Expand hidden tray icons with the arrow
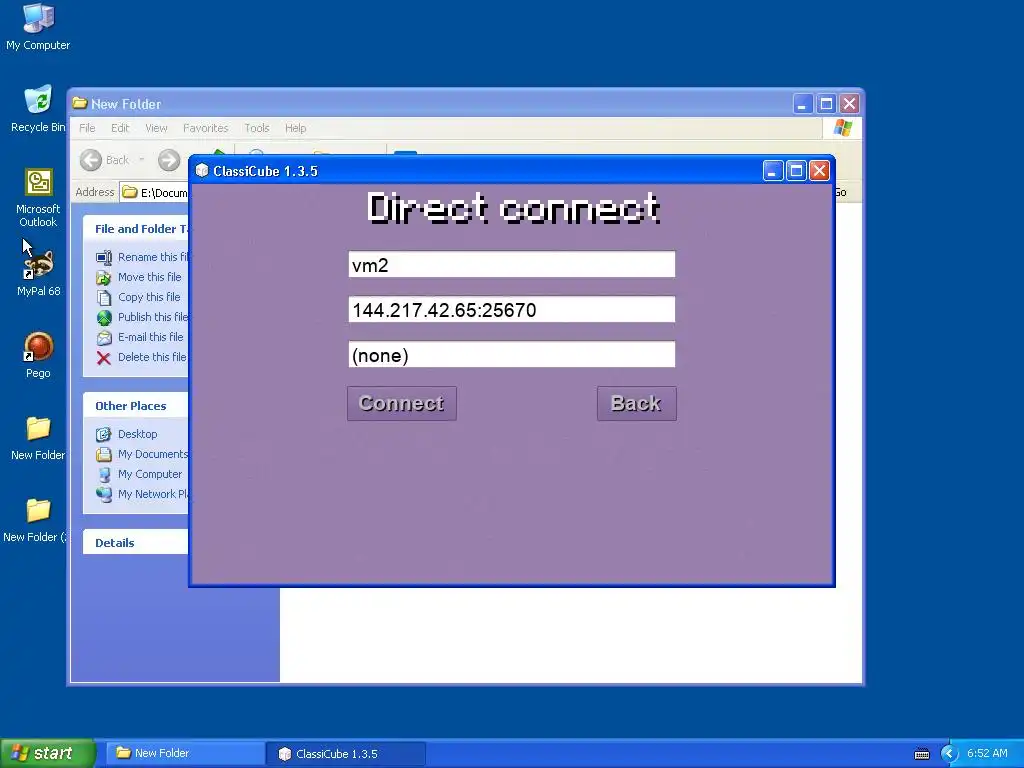Image resolution: width=1024 pixels, height=768 pixels. click(949, 754)
